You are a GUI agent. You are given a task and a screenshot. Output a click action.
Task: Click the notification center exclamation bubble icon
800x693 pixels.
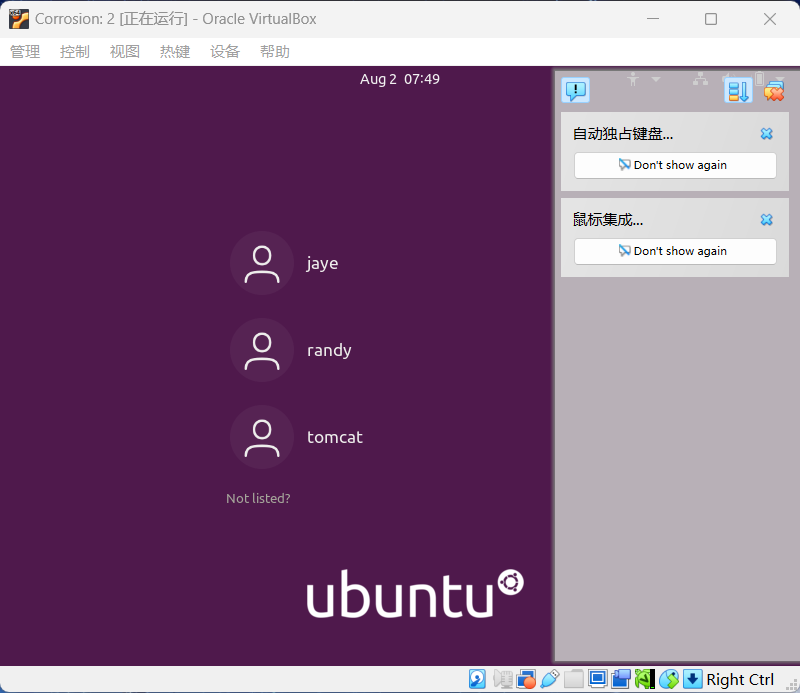(576, 90)
